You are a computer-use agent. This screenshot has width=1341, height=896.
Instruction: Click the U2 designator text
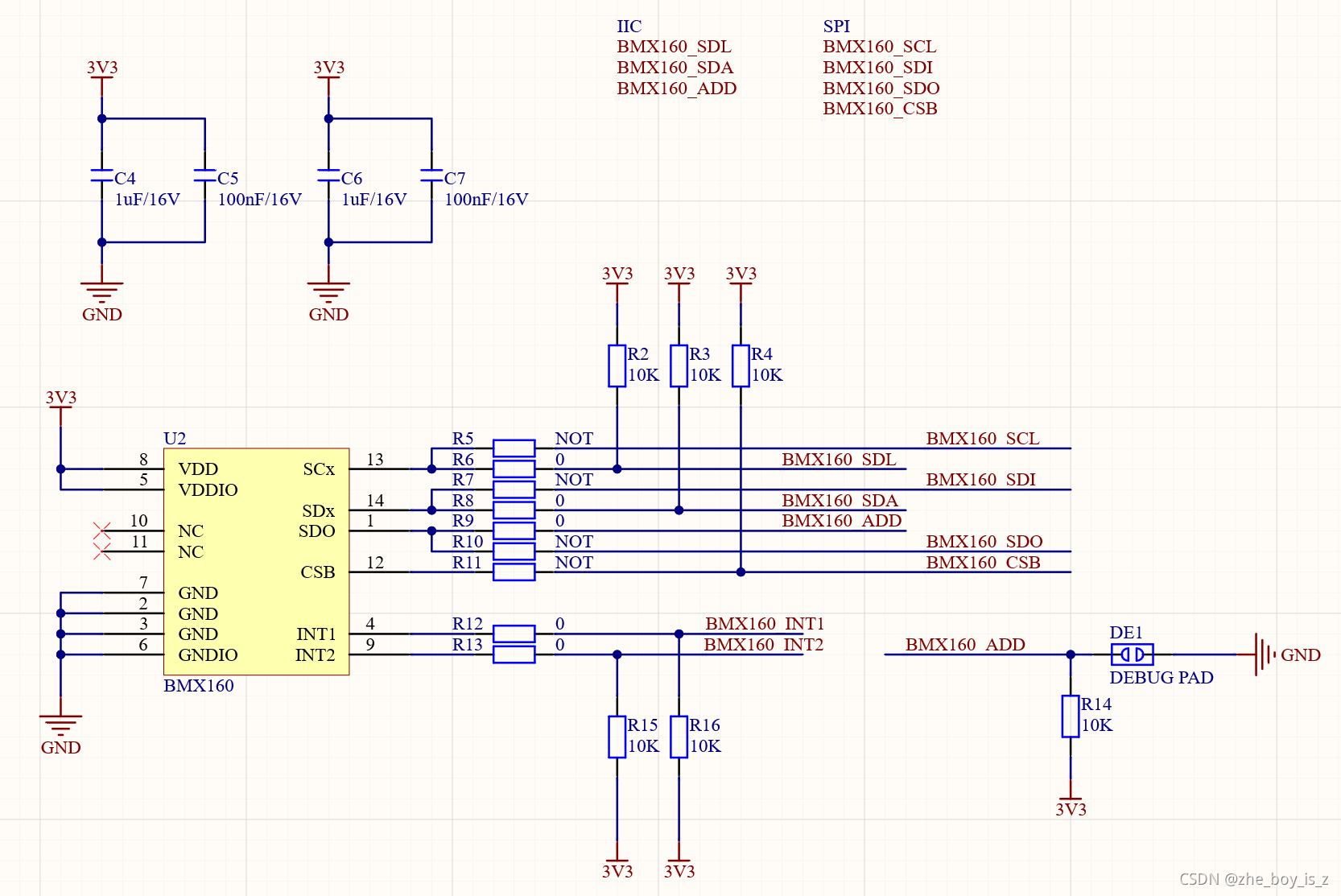(x=175, y=439)
